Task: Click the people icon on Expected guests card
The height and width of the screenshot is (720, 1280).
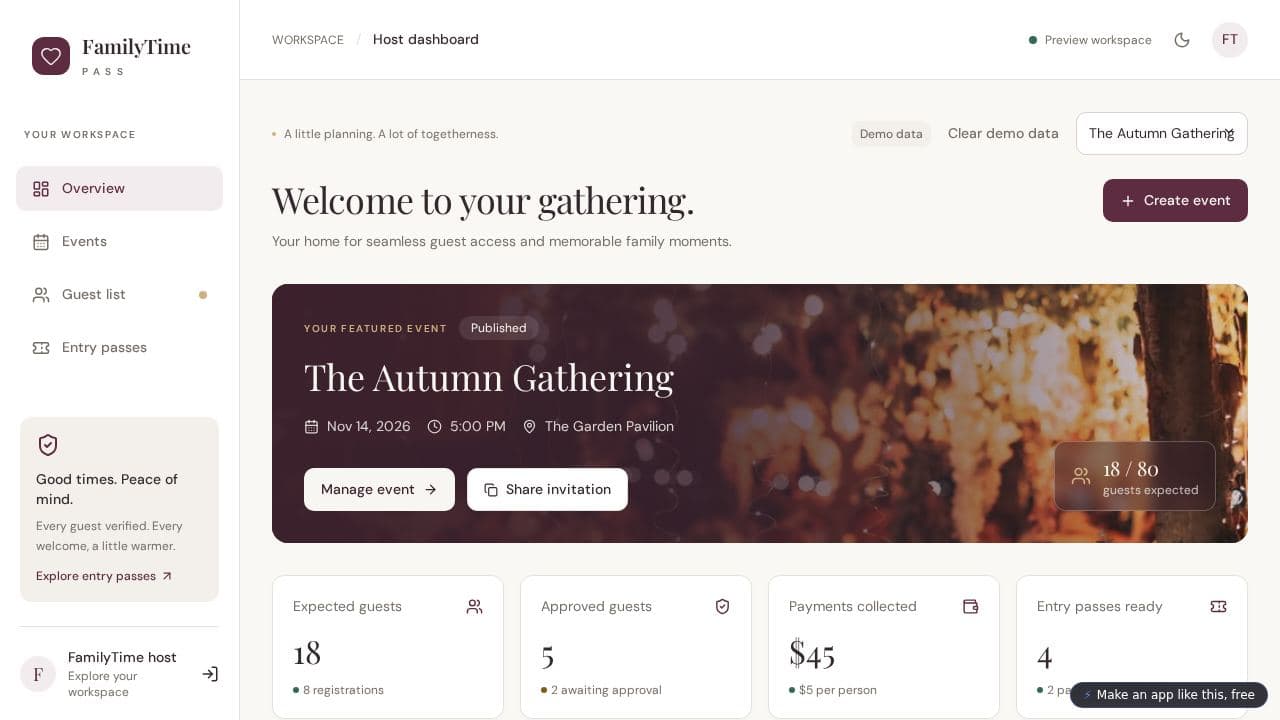Action: (x=474, y=606)
